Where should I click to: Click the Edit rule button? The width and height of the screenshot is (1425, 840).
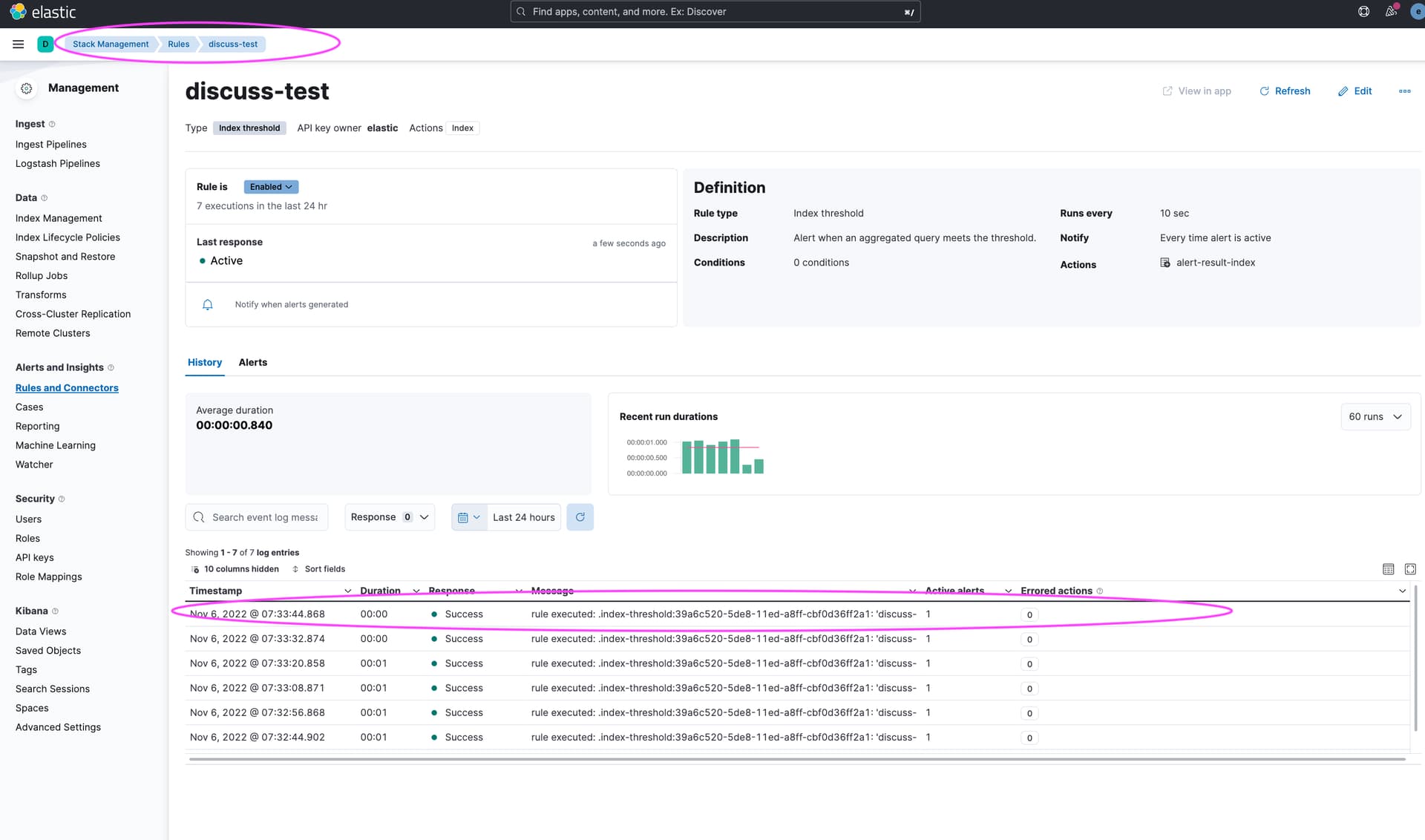point(1354,91)
